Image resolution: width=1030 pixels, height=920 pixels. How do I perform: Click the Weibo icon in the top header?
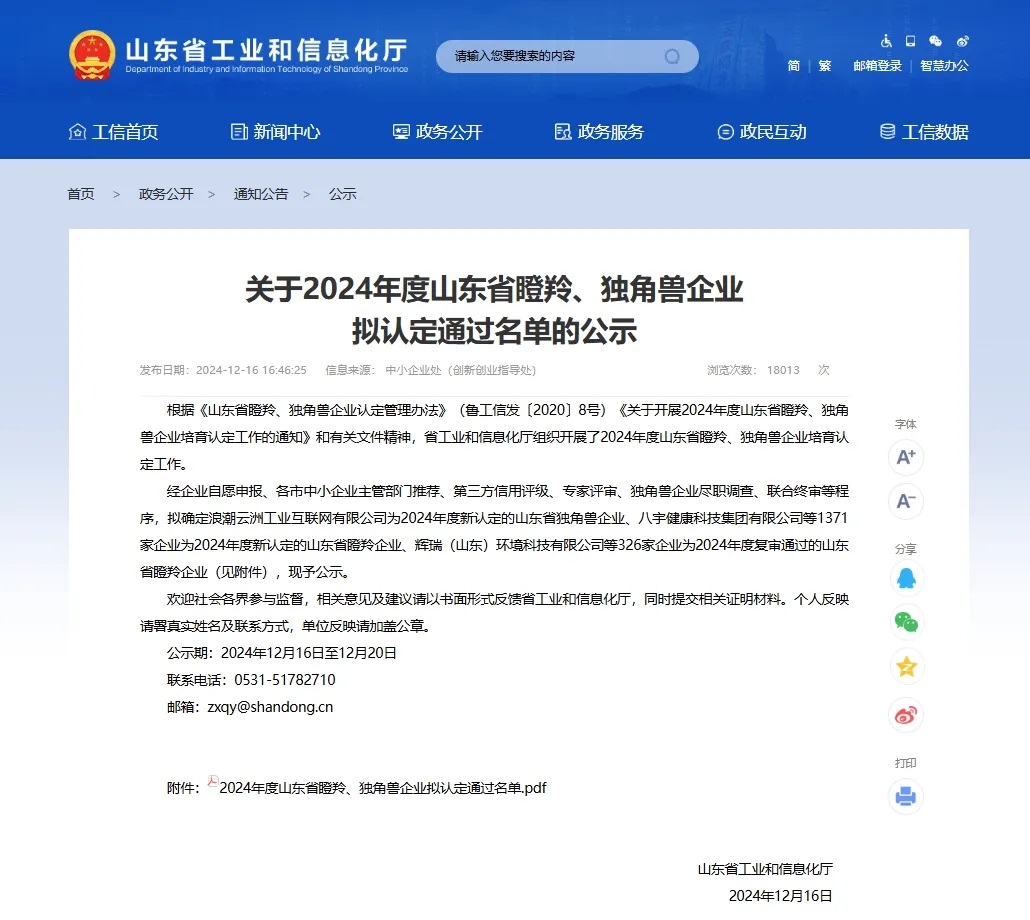(x=962, y=41)
